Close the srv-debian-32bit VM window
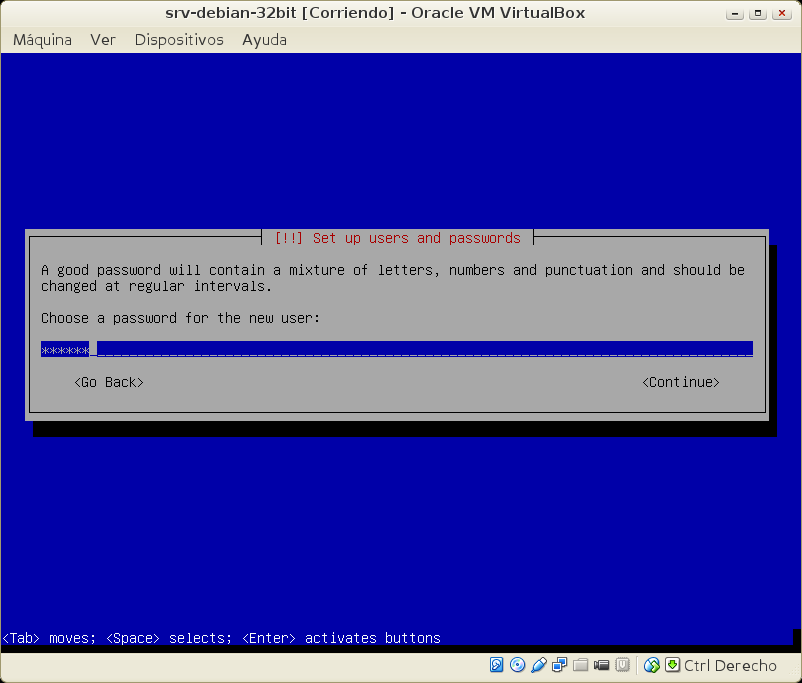The height and width of the screenshot is (683, 802). 783,13
